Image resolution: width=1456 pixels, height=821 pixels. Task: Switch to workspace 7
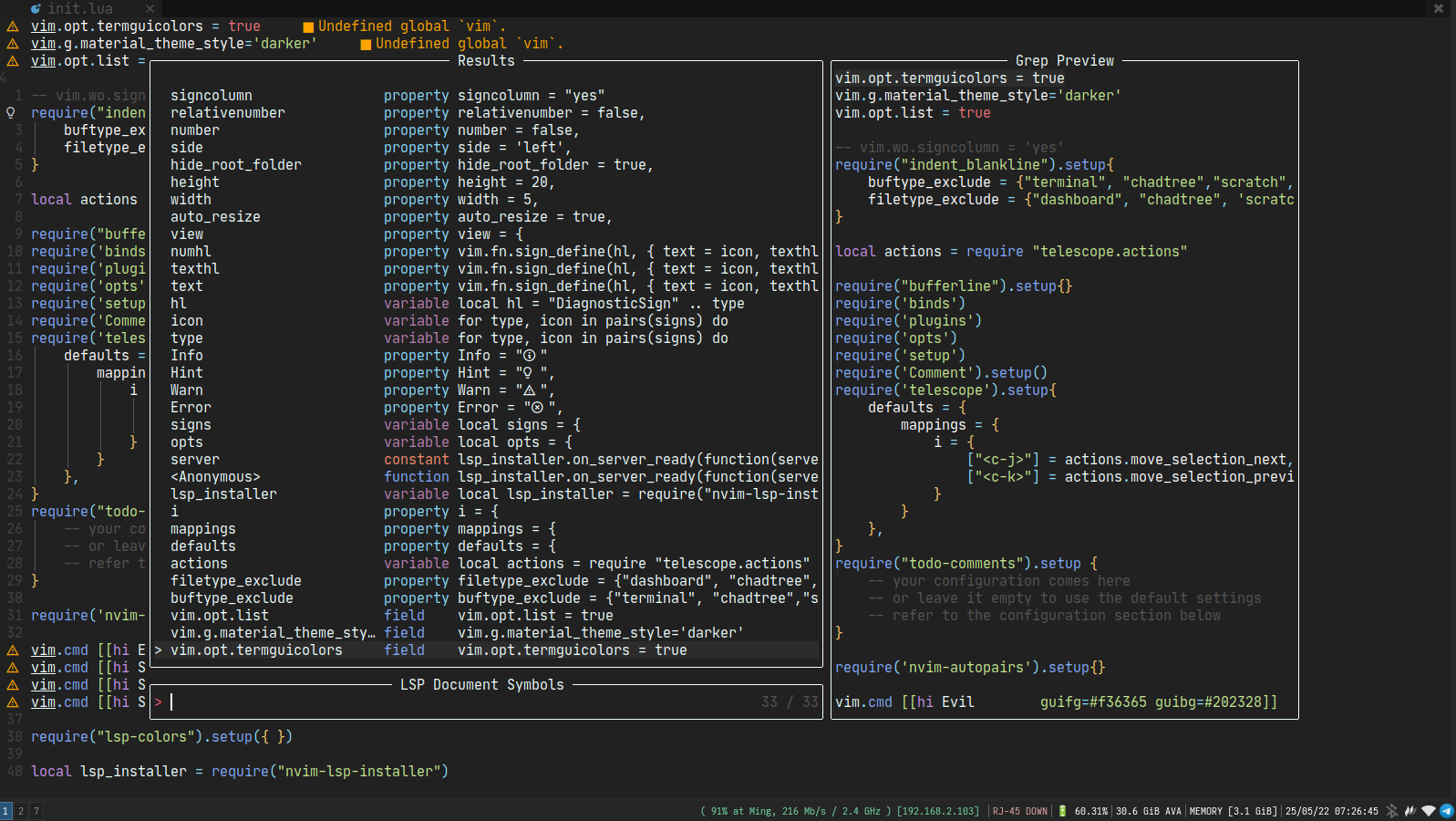(x=36, y=811)
